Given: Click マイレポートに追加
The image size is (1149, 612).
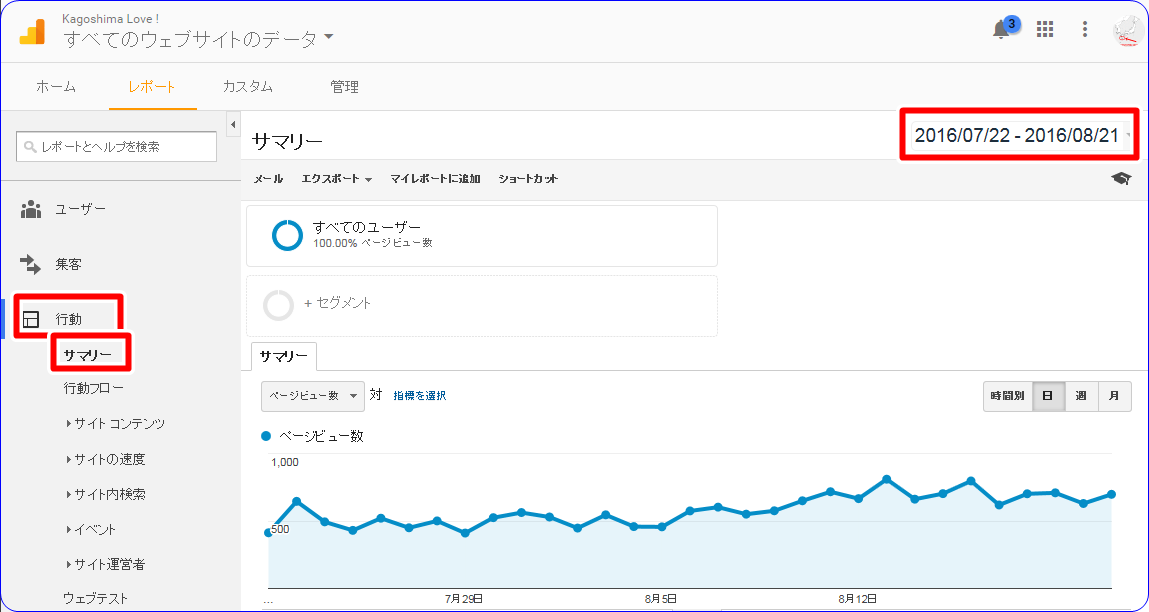Looking at the screenshot, I should 435,179.
